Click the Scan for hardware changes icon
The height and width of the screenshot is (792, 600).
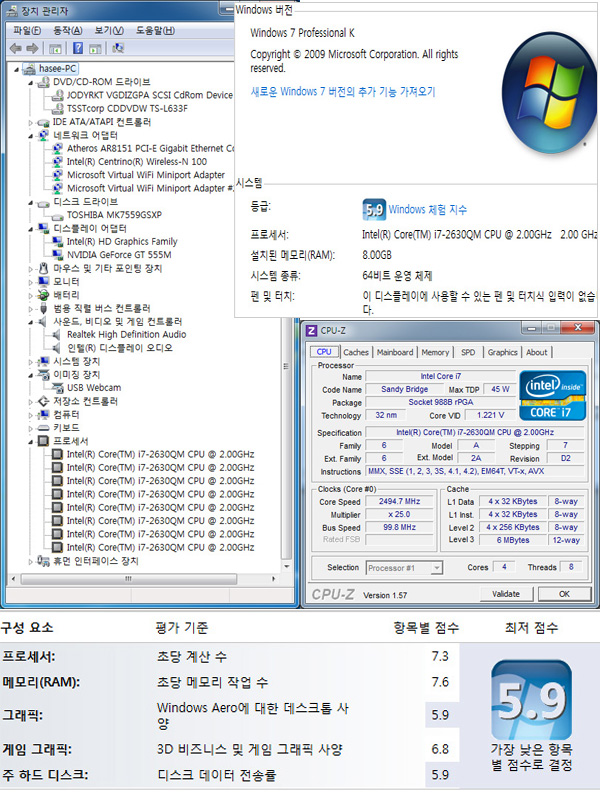click(x=120, y=47)
